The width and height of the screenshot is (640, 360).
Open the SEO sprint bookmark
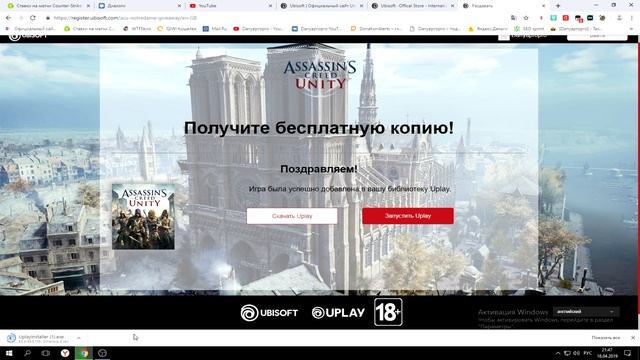point(529,29)
